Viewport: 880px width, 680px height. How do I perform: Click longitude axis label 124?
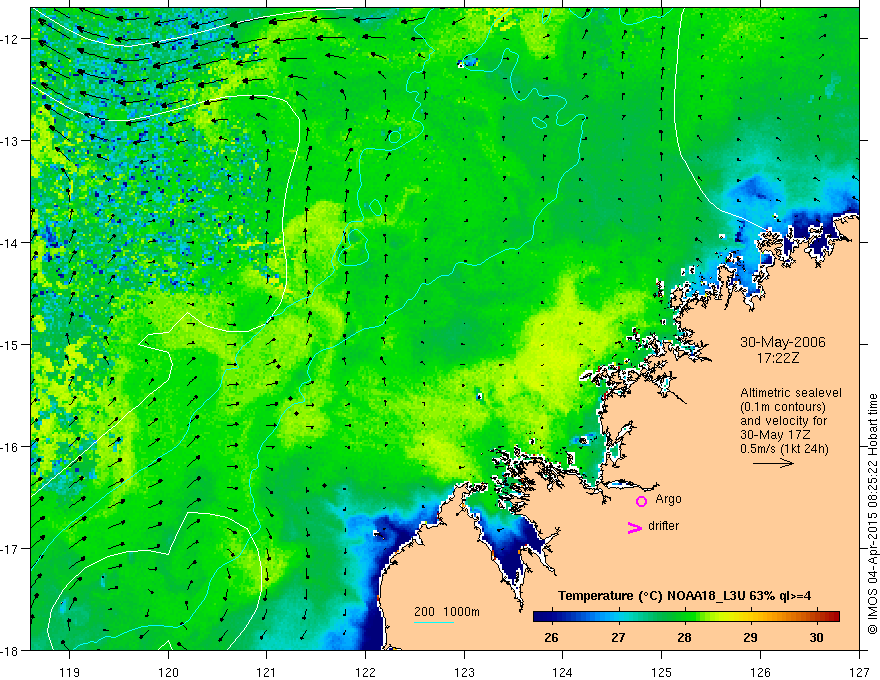563,672
